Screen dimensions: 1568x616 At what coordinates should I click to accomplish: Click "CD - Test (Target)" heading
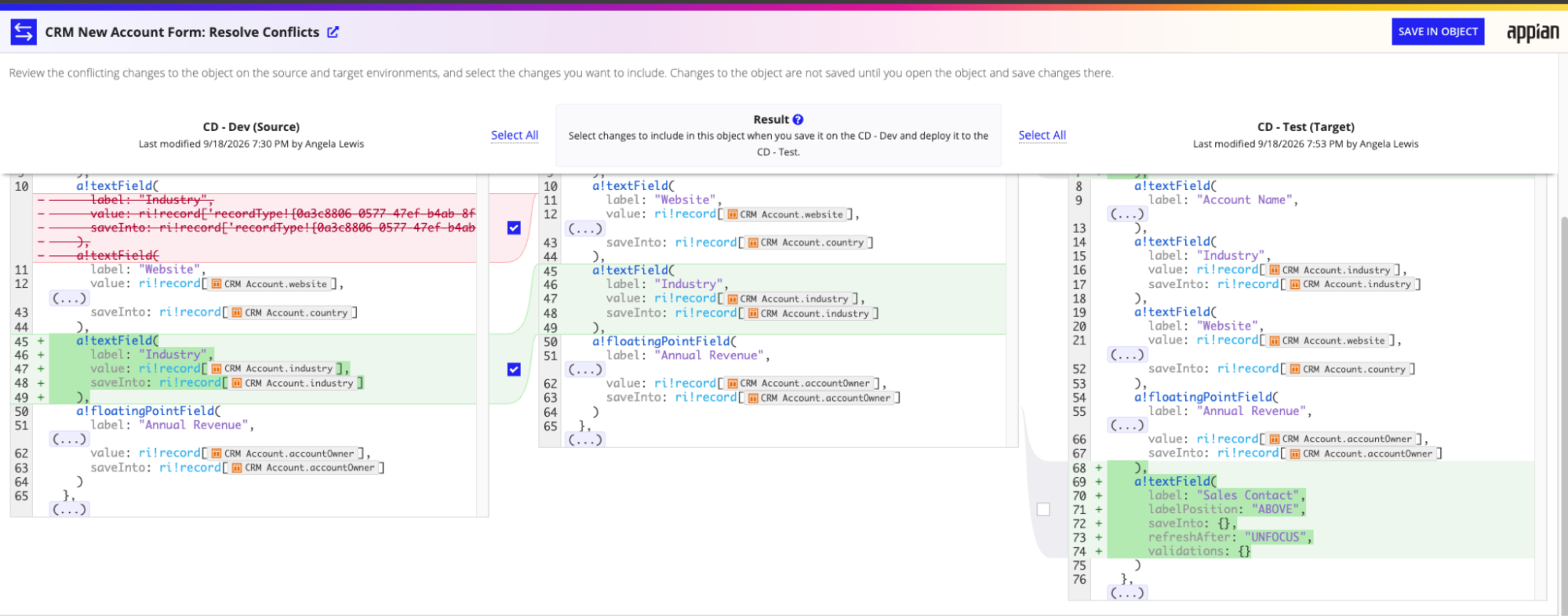(1305, 126)
